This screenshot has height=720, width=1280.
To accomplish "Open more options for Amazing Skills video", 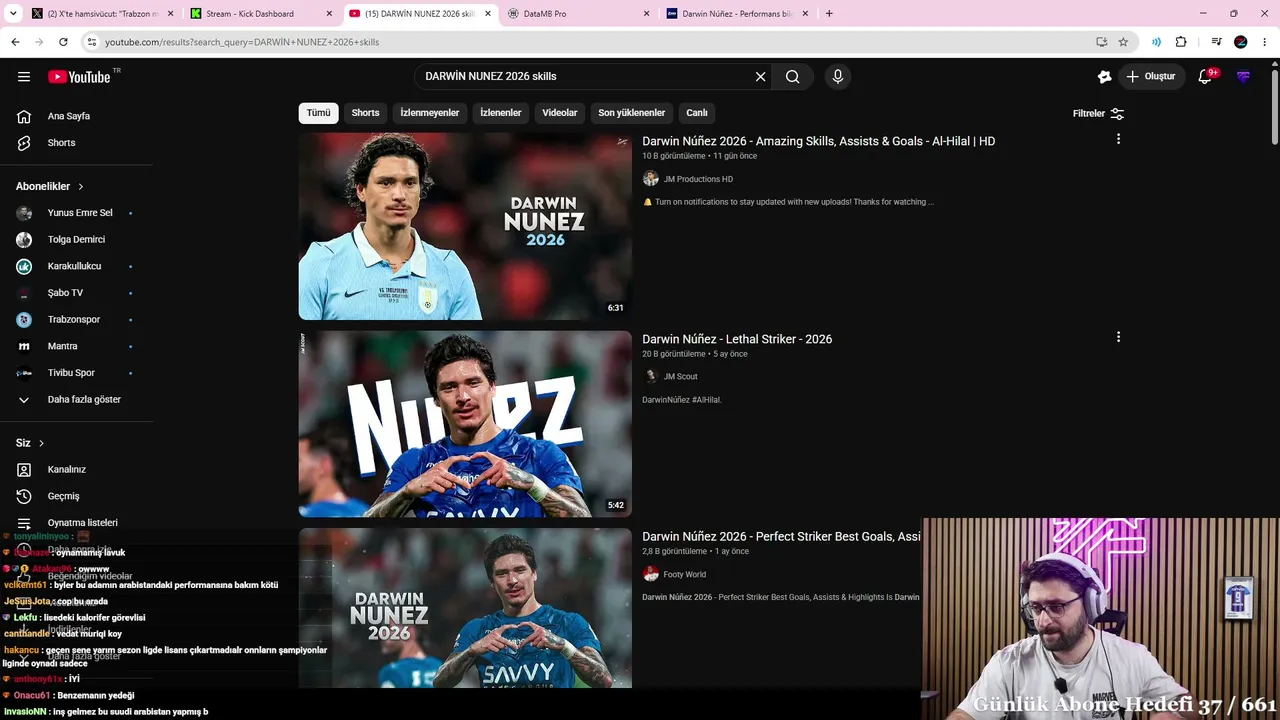I will click(x=1118, y=139).
